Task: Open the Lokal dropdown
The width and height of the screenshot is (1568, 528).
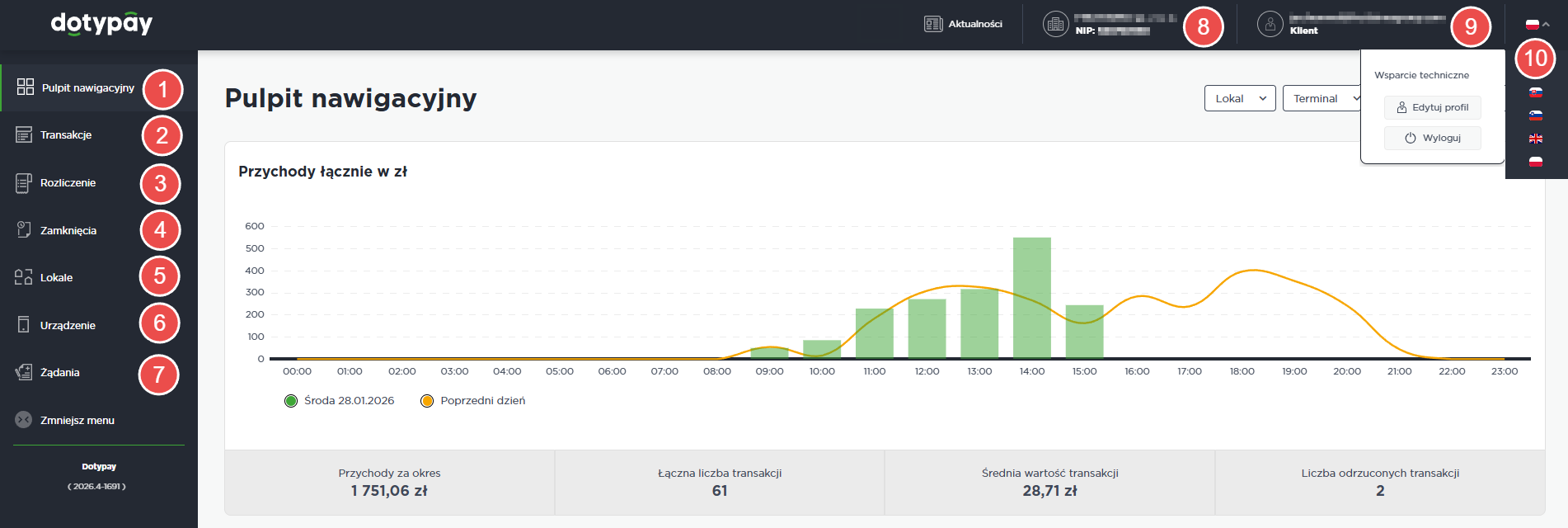Action: pyautogui.click(x=1239, y=98)
